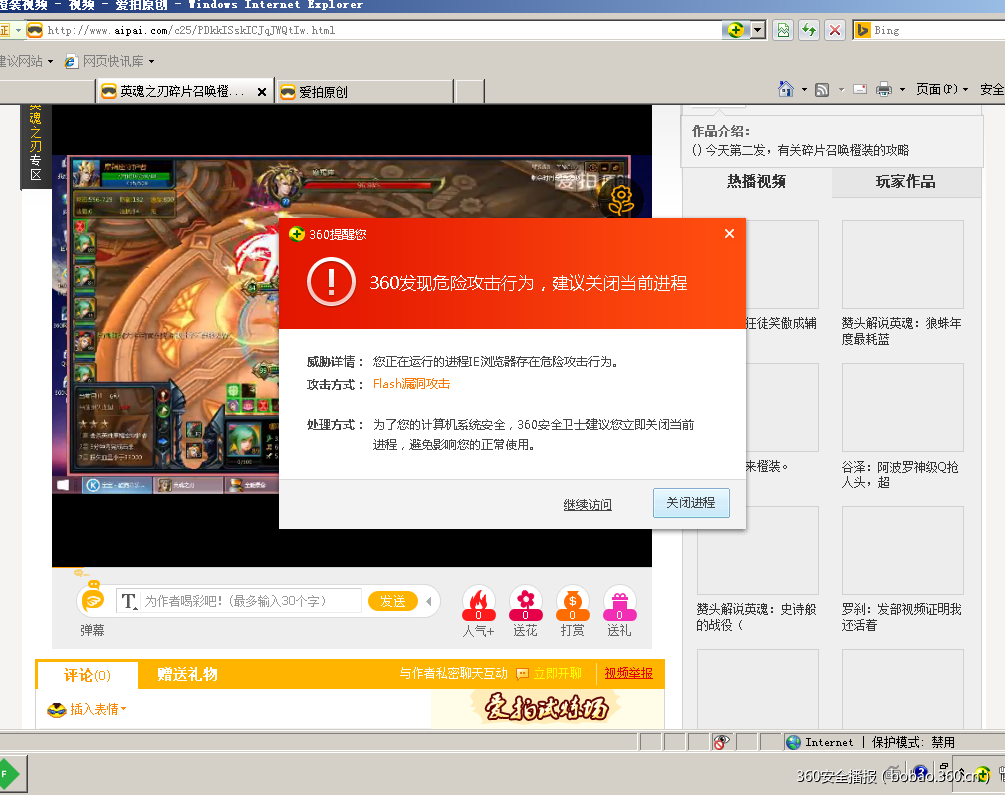This screenshot has width=1005, height=795.
Task: Open the 评论(0) comments tab
Action: coord(86,675)
